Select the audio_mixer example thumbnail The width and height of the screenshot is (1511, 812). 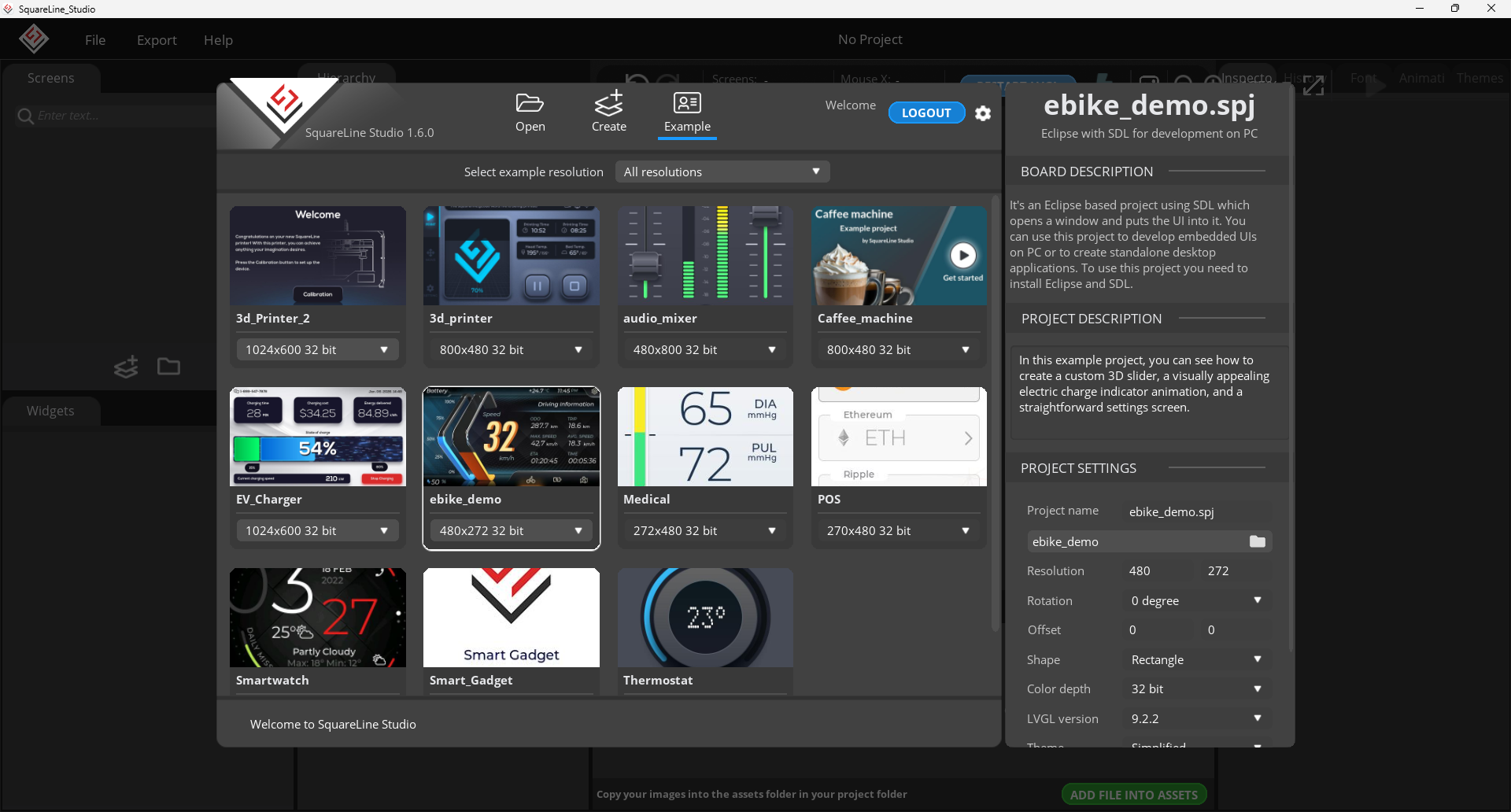(x=705, y=256)
